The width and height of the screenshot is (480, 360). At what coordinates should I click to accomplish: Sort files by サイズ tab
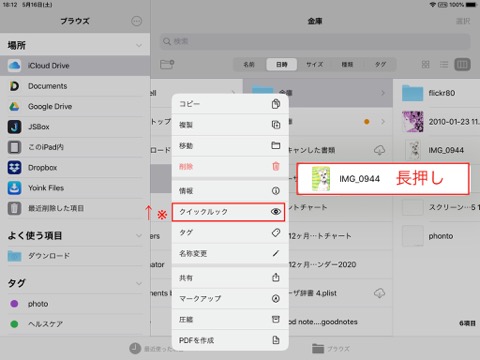point(314,64)
